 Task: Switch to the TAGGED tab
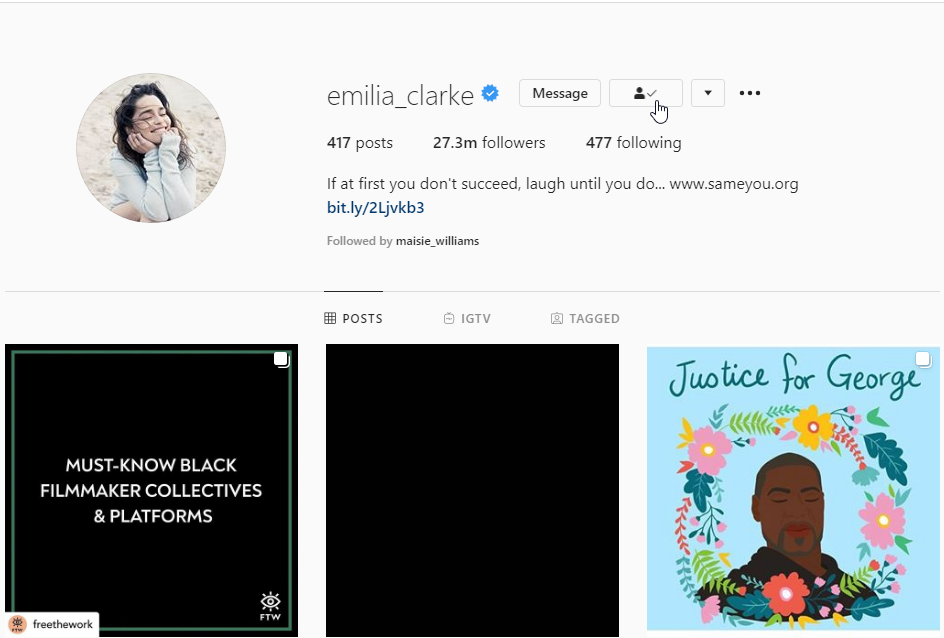[x=585, y=318]
